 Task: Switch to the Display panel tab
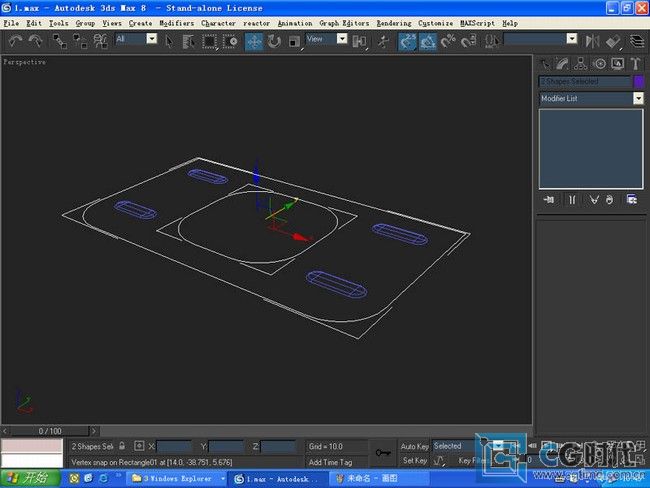pos(618,63)
